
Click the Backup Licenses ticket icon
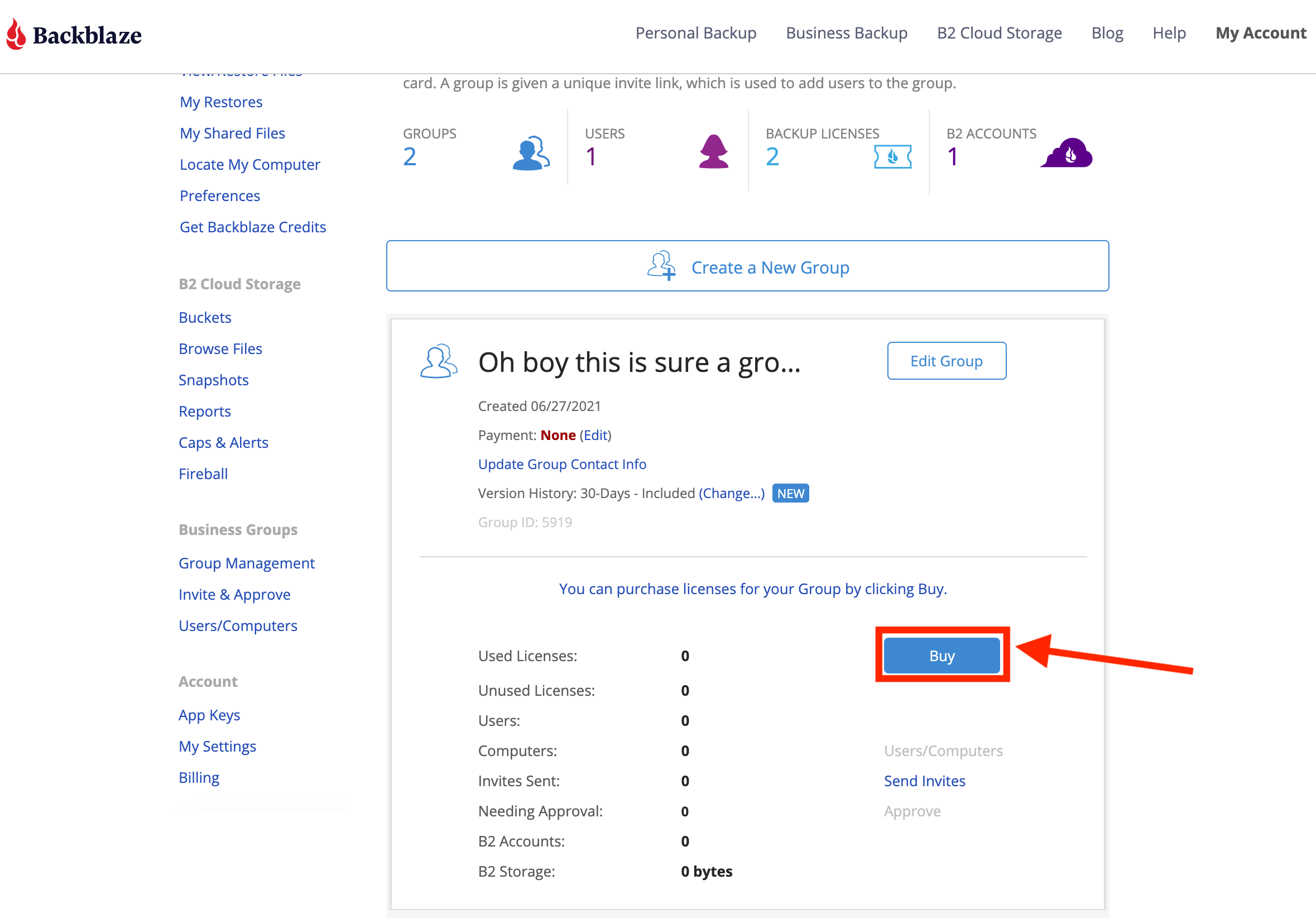click(x=892, y=156)
